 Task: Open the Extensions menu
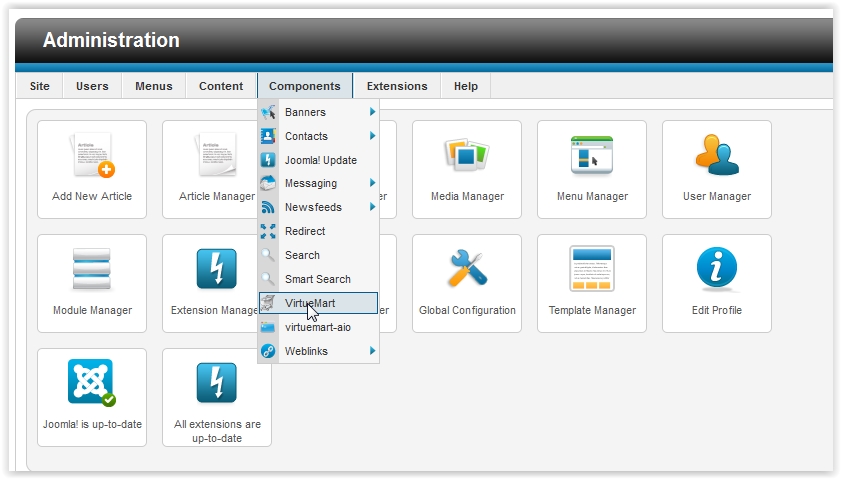coord(397,86)
